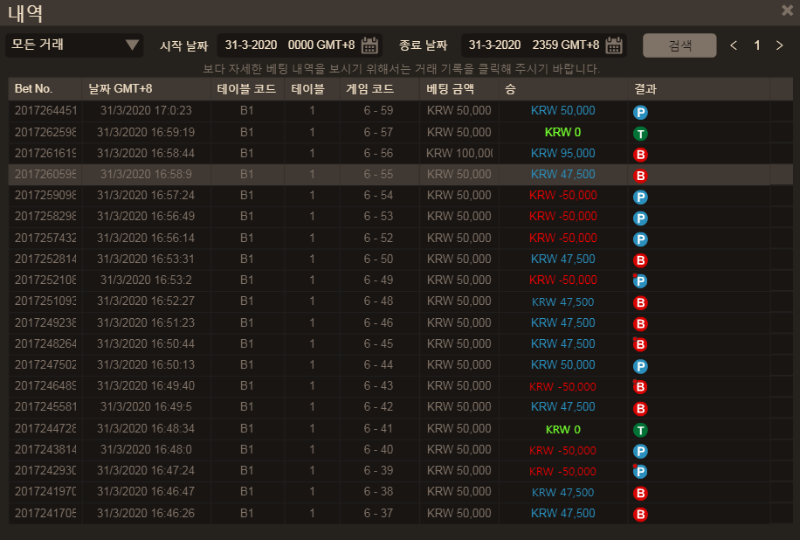Screen dimensions: 800x540
Task: Click the end date input field
Action: point(532,45)
